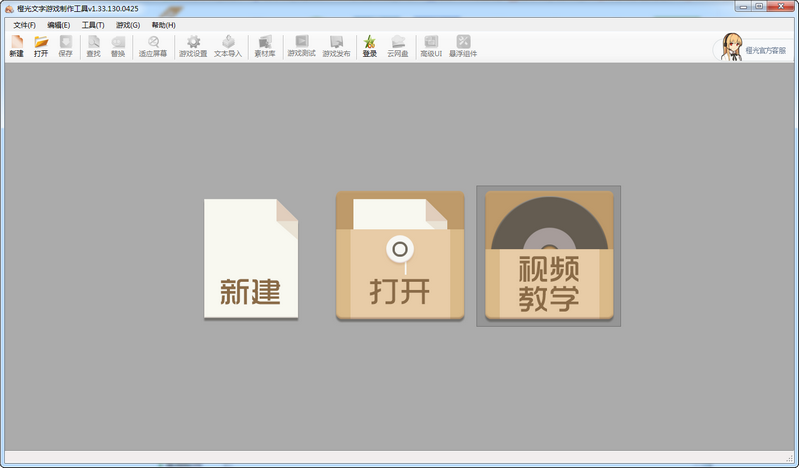
Task: Open the 云网盘 cloud disk icon
Action: (397, 46)
